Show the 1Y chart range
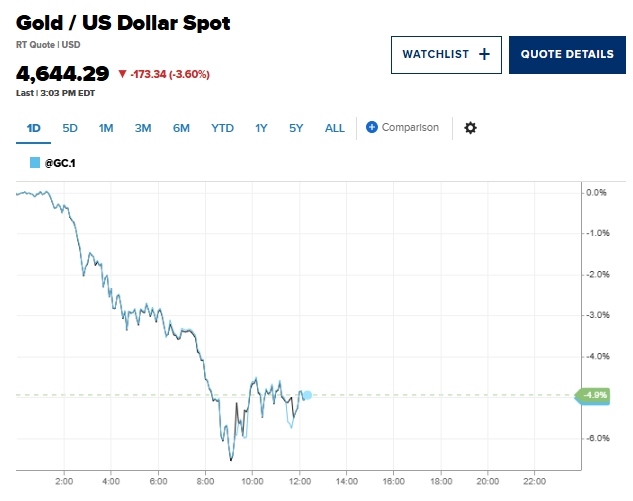Viewport: 633px width, 501px height. point(261,128)
